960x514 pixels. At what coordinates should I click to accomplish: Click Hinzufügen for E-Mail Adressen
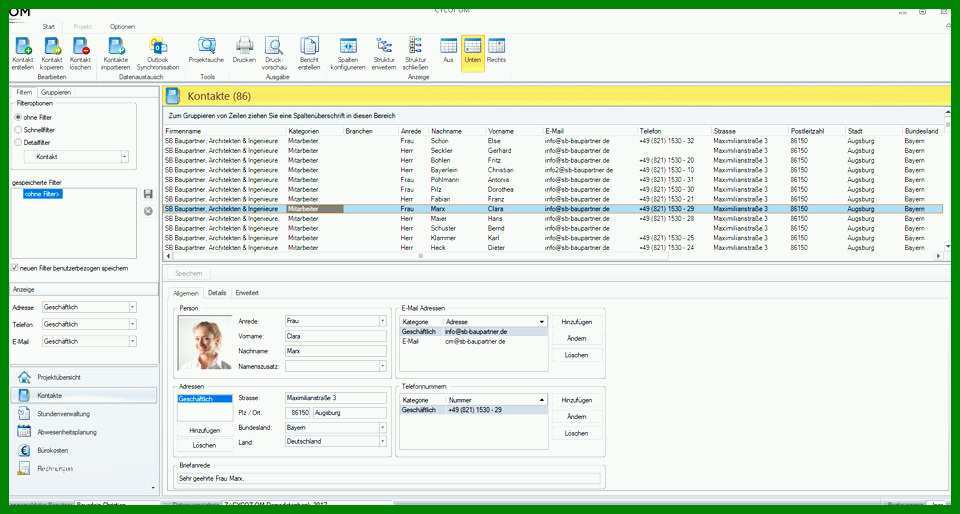(x=576, y=321)
